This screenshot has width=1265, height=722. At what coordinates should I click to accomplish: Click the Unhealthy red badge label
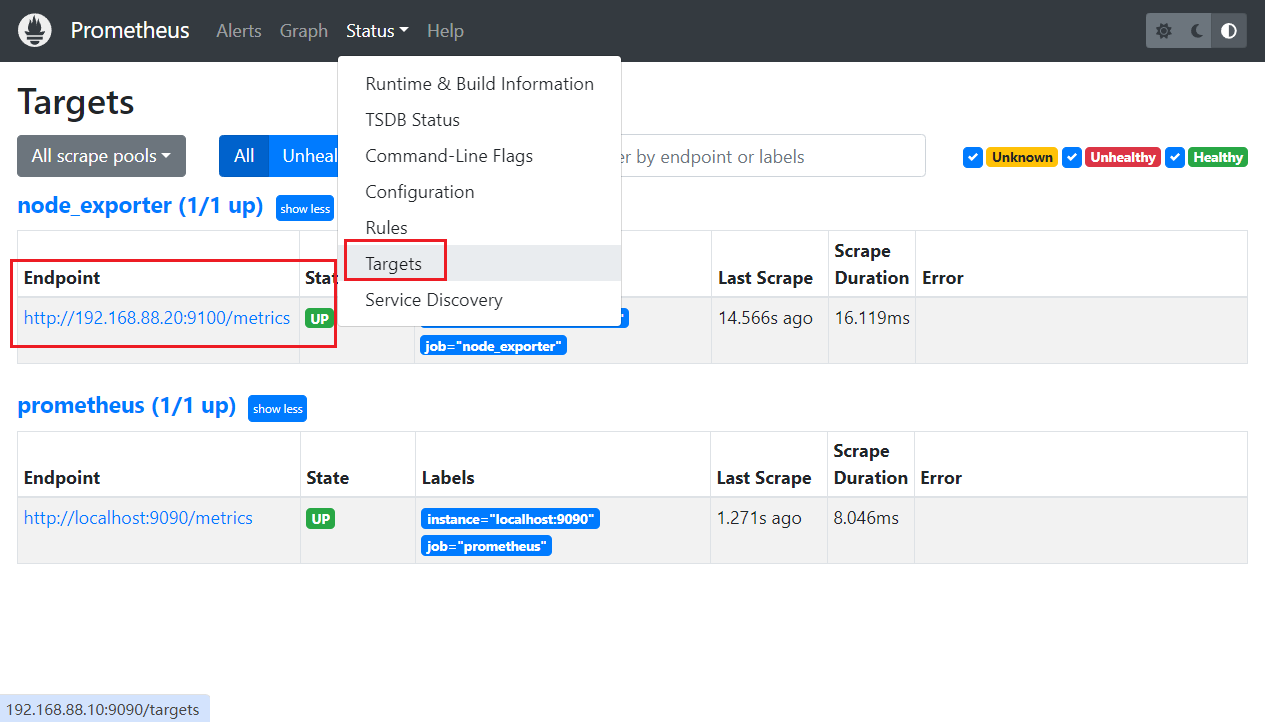[x=1123, y=157]
